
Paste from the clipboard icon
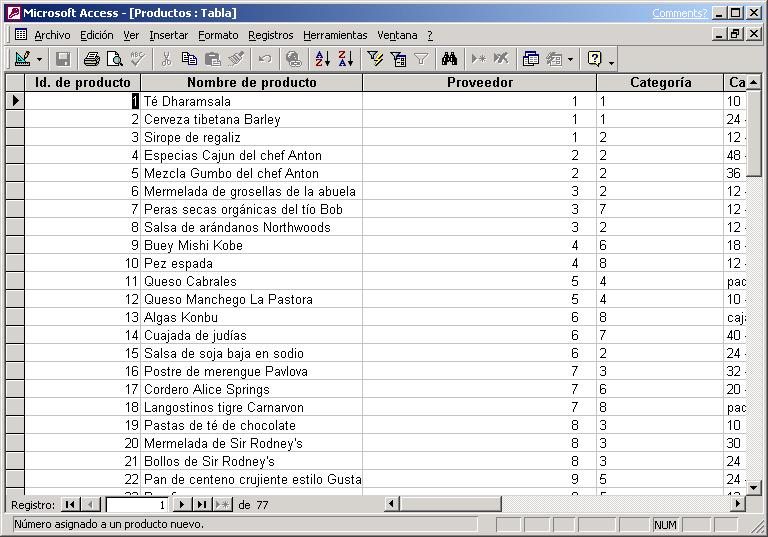click(213, 59)
